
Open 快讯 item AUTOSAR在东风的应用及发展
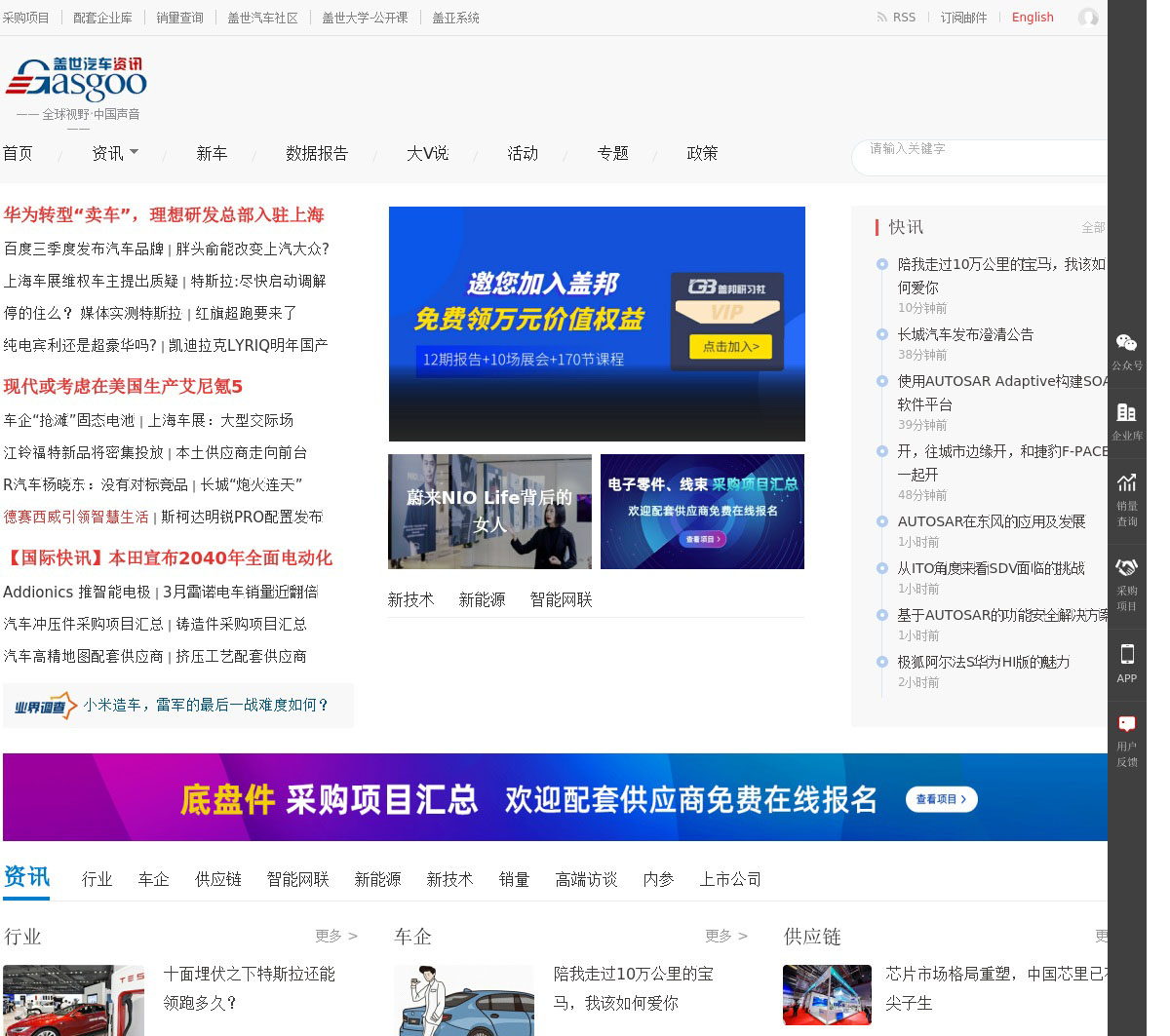992,521
